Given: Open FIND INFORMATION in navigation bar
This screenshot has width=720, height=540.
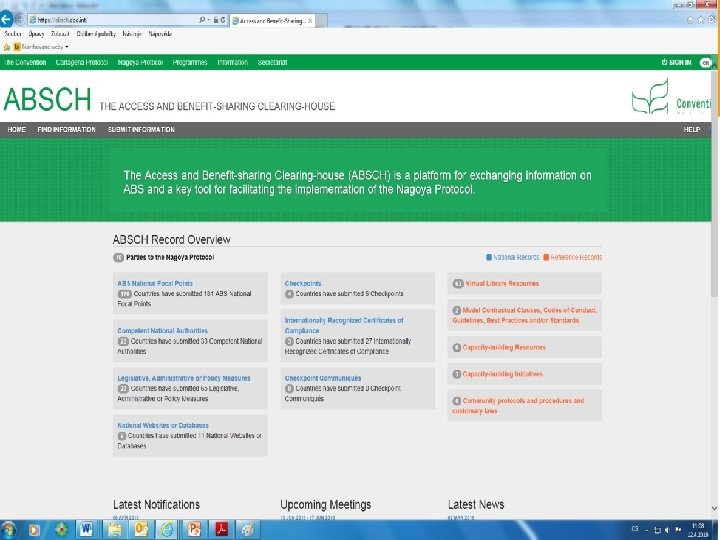Looking at the screenshot, I should coord(67,130).
